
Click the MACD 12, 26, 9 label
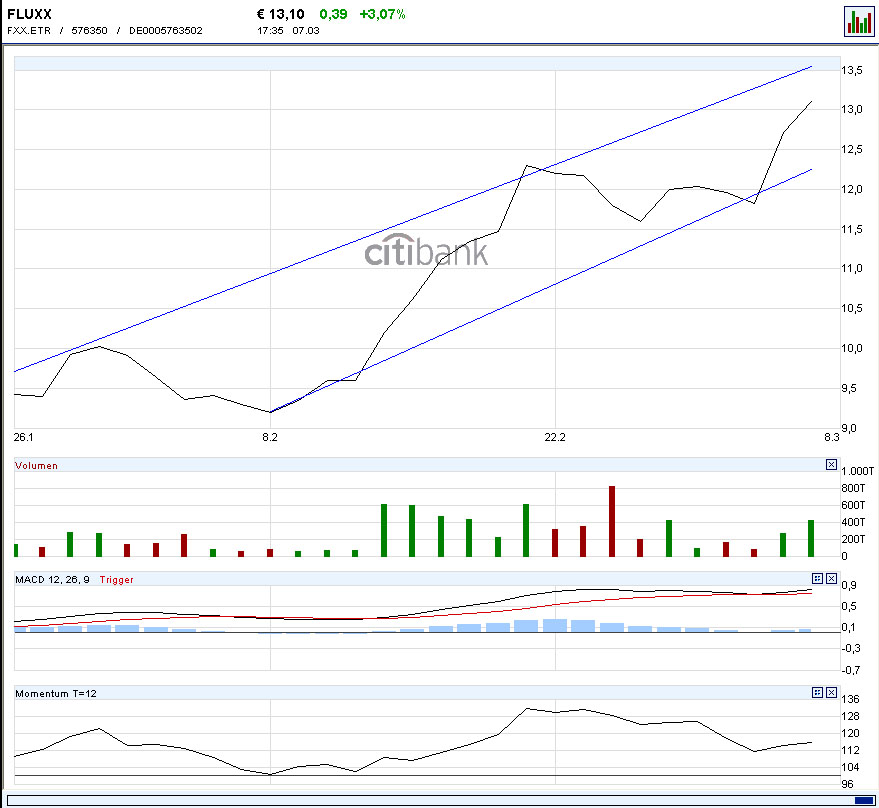click(52, 579)
